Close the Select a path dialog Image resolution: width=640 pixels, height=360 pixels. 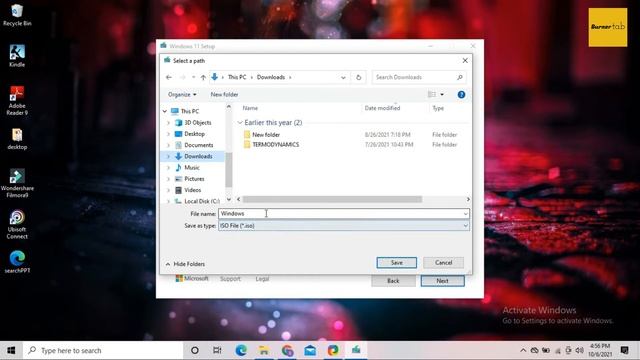465,60
